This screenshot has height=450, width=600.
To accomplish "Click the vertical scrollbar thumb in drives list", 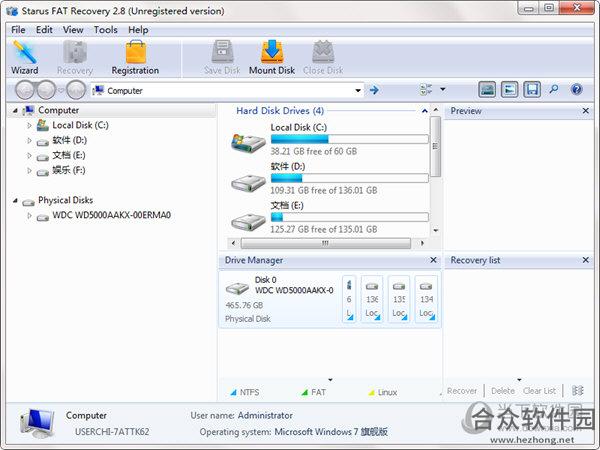I will [x=435, y=147].
